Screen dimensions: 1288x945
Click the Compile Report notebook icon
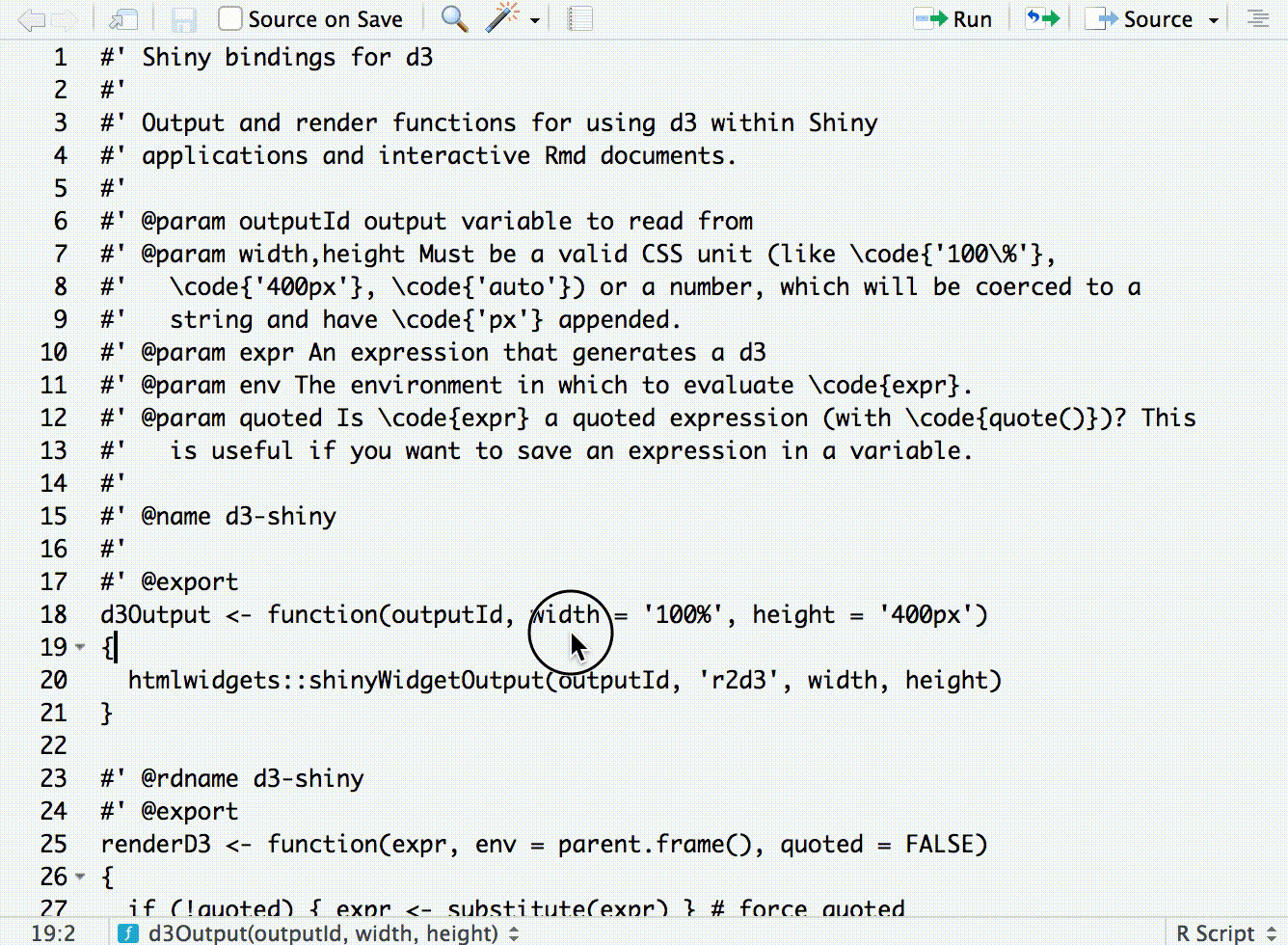[579, 18]
